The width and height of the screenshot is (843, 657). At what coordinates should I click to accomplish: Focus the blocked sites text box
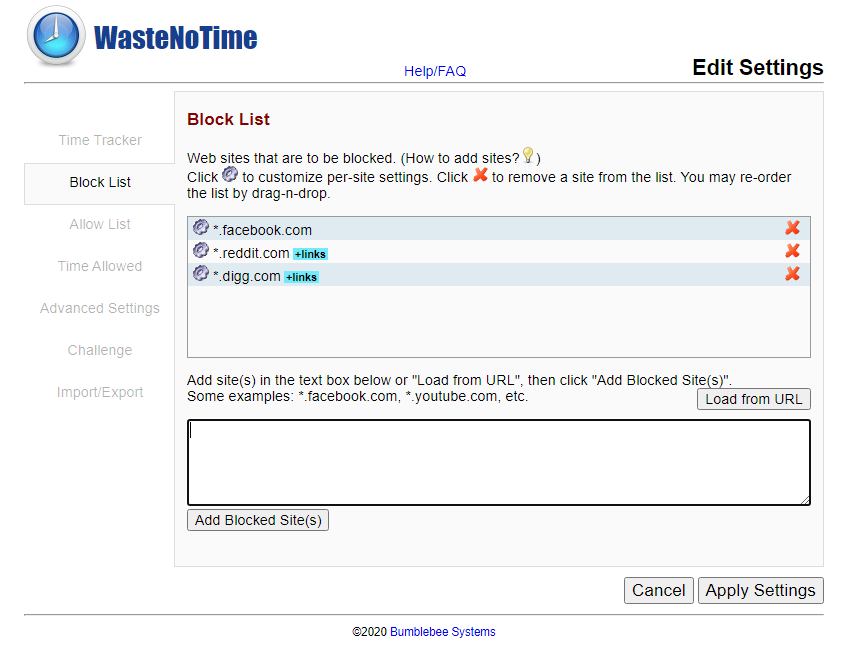[499, 462]
